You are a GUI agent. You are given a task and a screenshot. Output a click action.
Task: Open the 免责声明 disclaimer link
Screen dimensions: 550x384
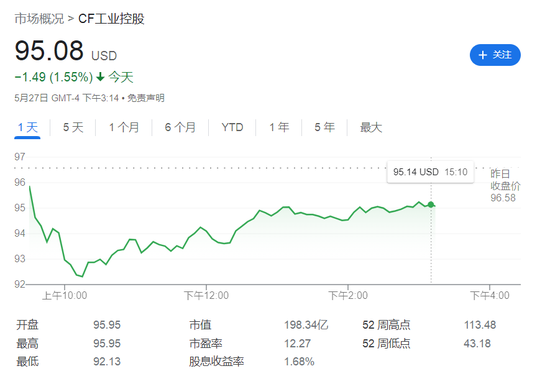[146, 98]
